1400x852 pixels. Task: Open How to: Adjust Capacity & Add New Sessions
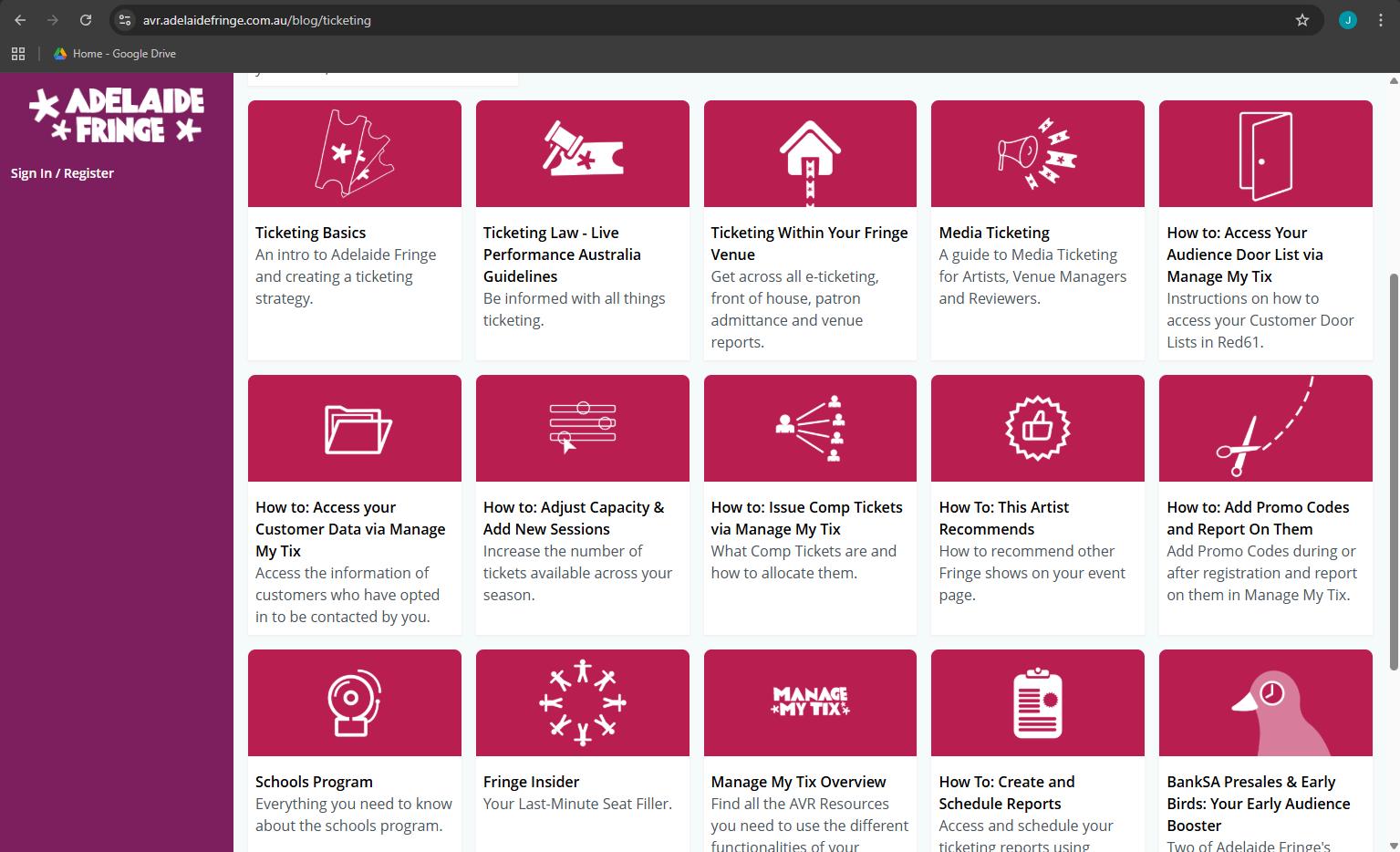click(574, 518)
